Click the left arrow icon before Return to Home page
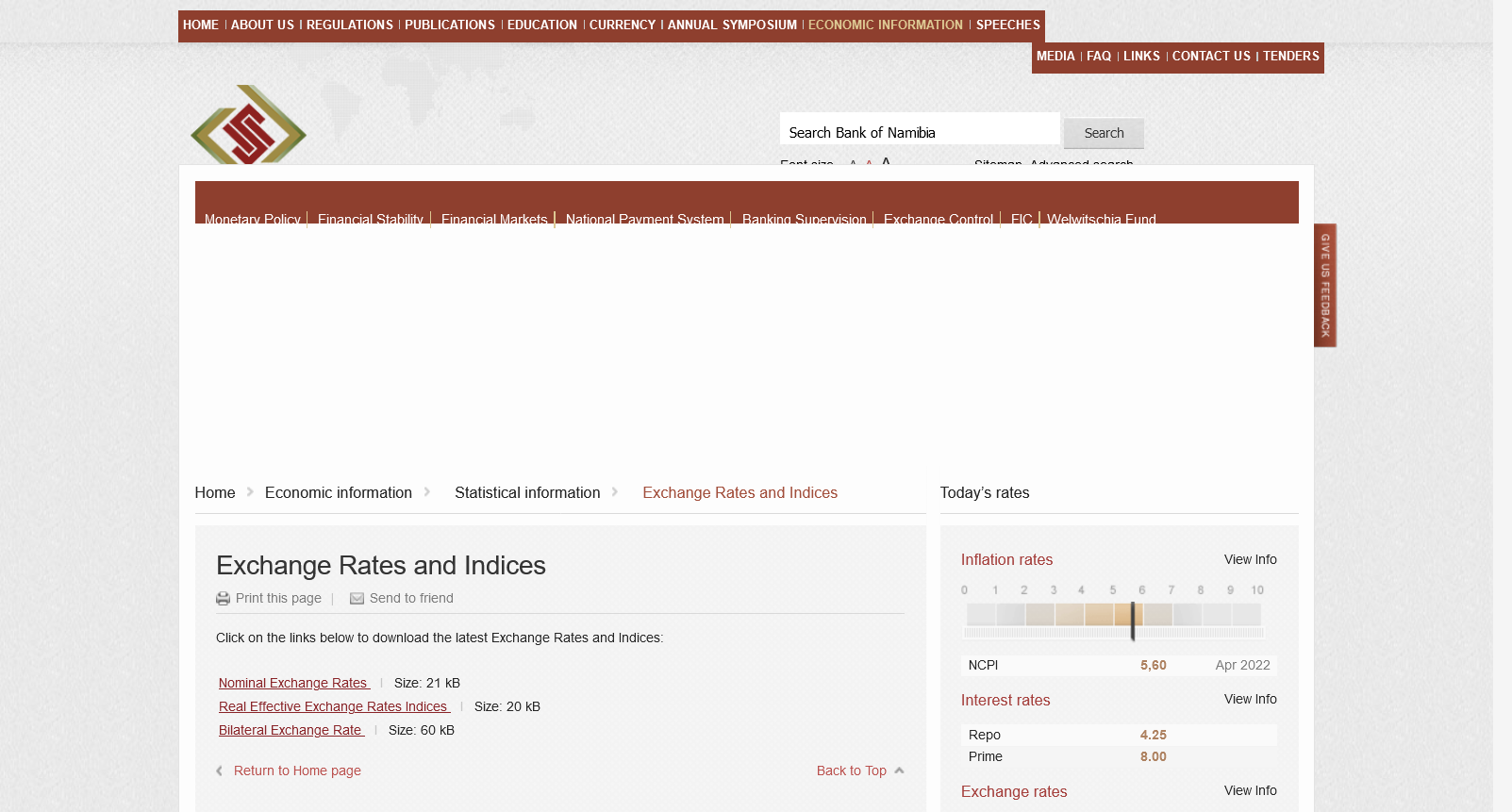Screen dimensions: 1512x812 click(x=220, y=771)
